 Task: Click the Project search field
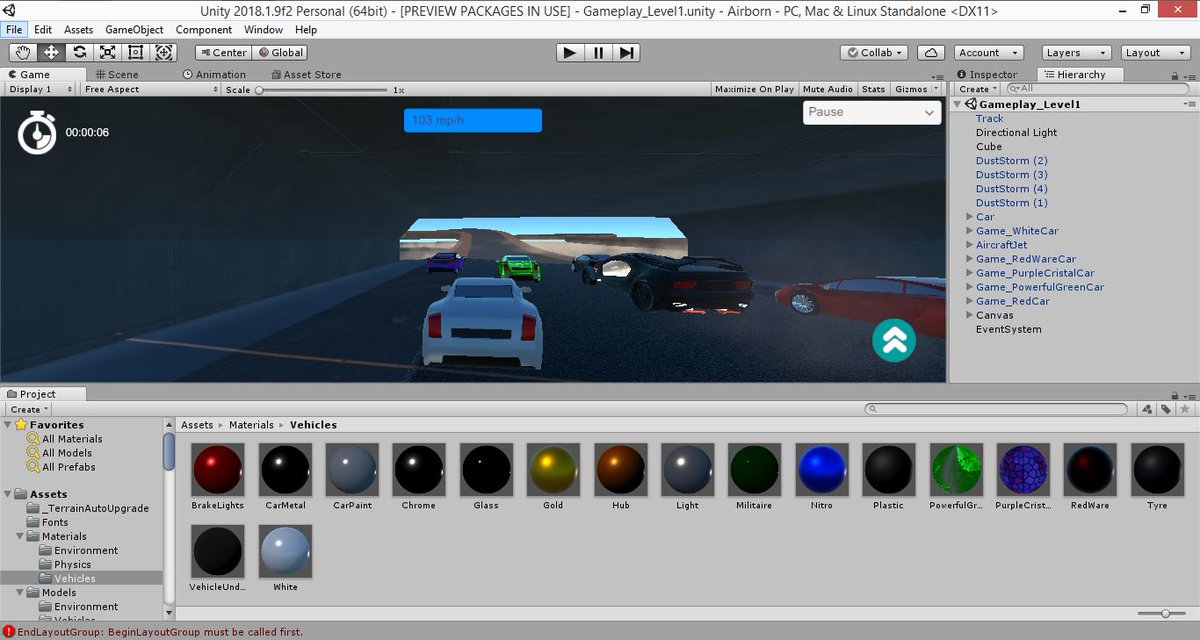click(997, 409)
